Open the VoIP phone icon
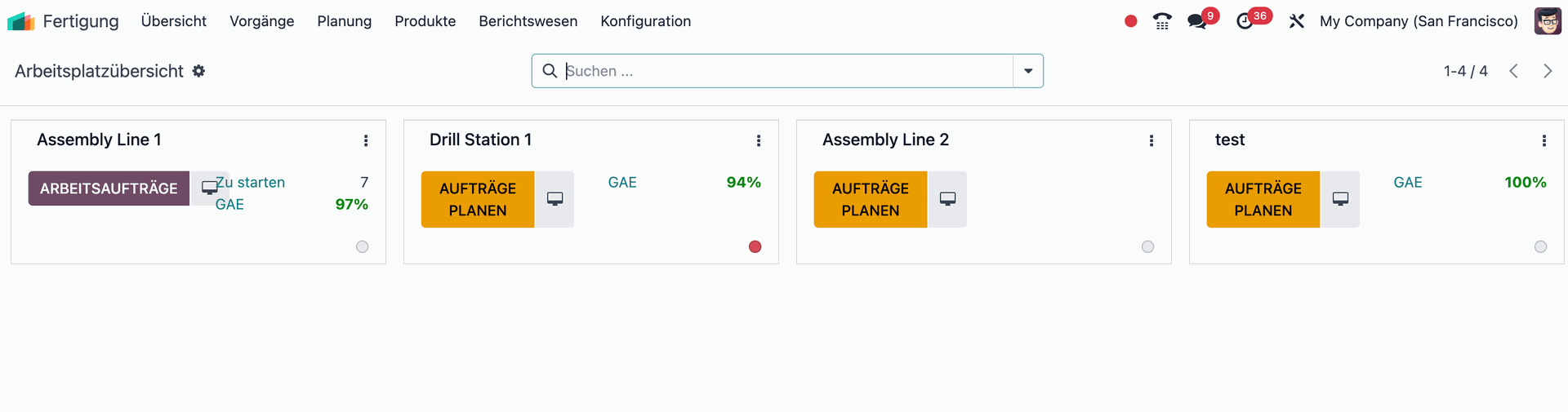Image resolution: width=1568 pixels, height=412 pixels. [1162, 21]
